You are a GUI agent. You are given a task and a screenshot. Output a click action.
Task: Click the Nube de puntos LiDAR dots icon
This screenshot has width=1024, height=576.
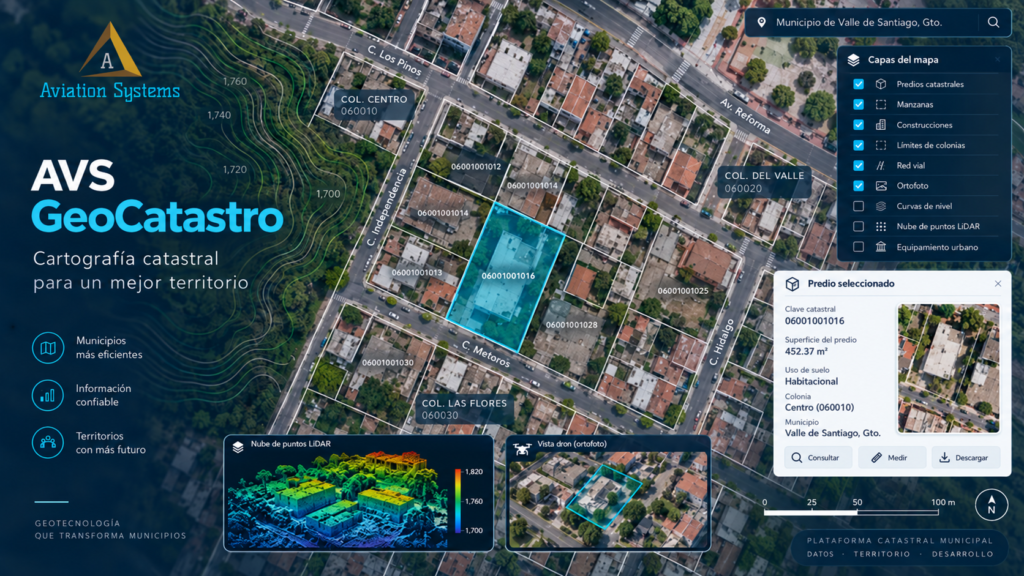coord(881,227)
